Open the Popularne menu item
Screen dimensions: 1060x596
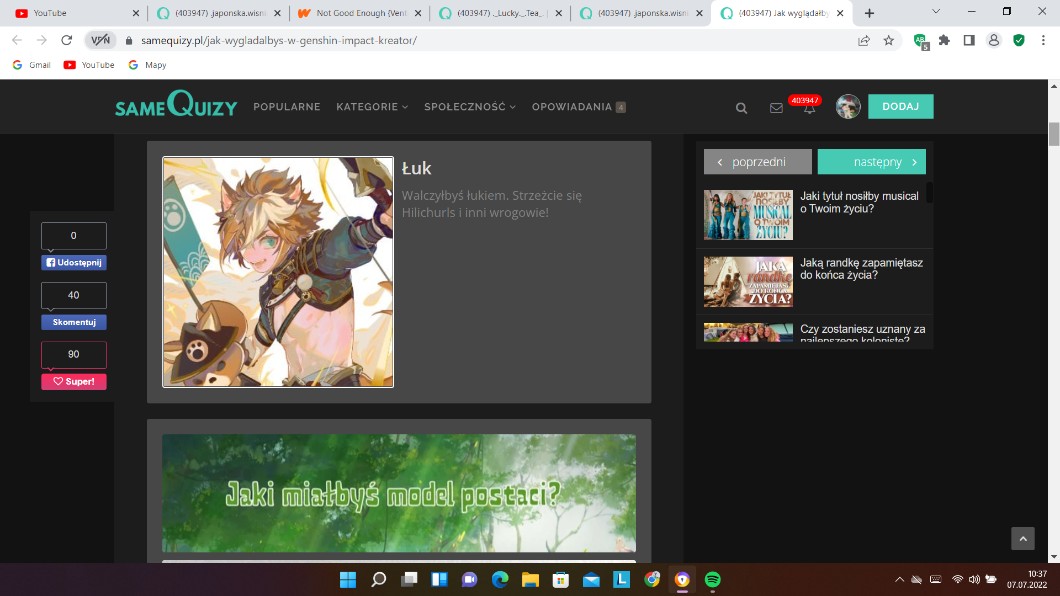tap(287, 107)
